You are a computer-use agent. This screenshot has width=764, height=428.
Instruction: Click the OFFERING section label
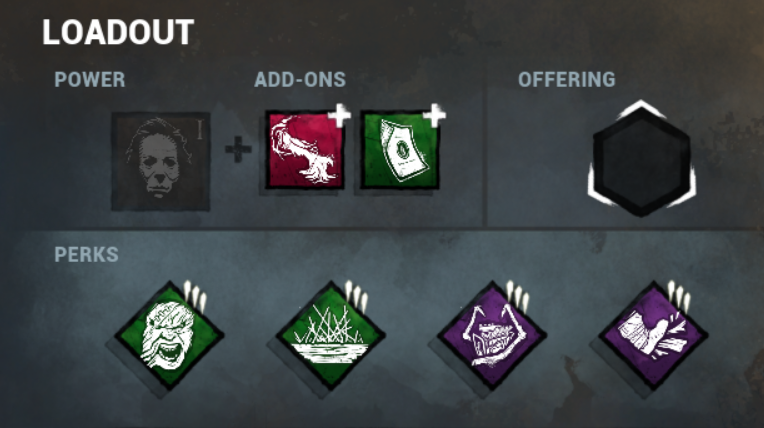coord(567,79)
